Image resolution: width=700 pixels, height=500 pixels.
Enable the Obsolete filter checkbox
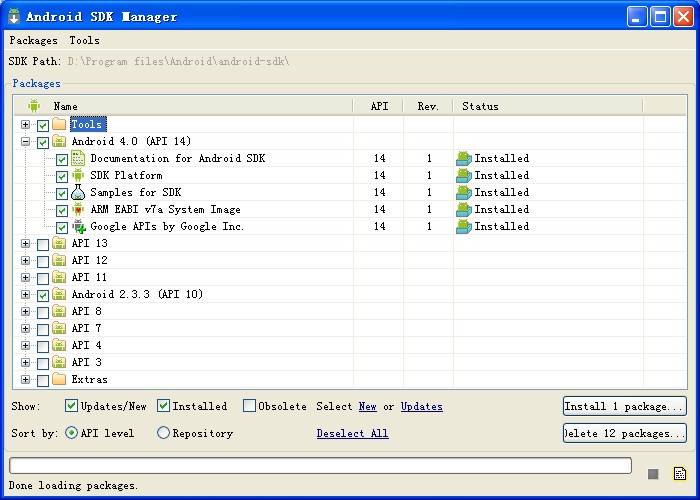pyautogui.click(x=249, y=405)
